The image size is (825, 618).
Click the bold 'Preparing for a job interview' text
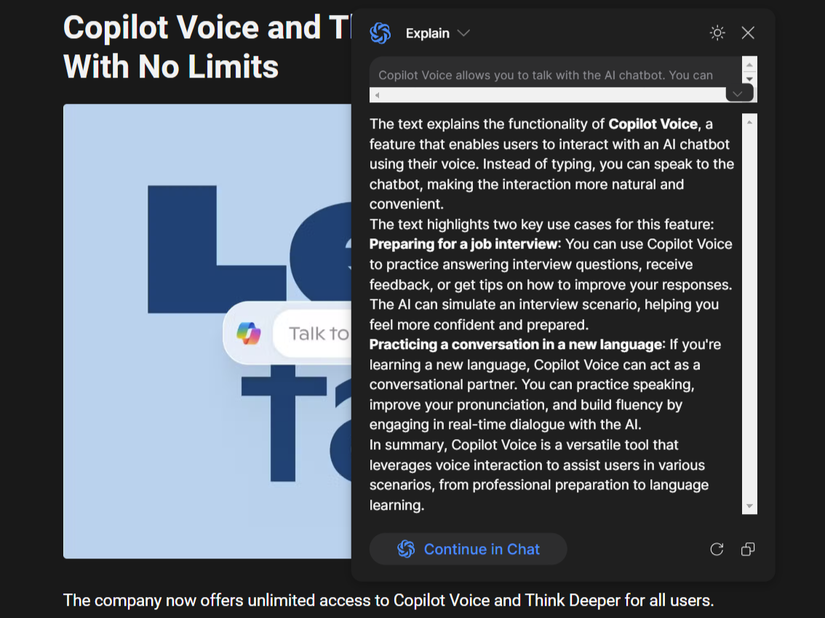click(463, 244)
